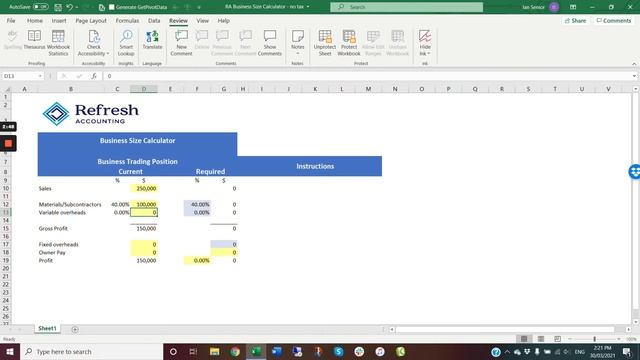Screen dimensions: 640x360
Task: Show hidden system tray icons
Action: pyautogui.click(x=507, y=351)
